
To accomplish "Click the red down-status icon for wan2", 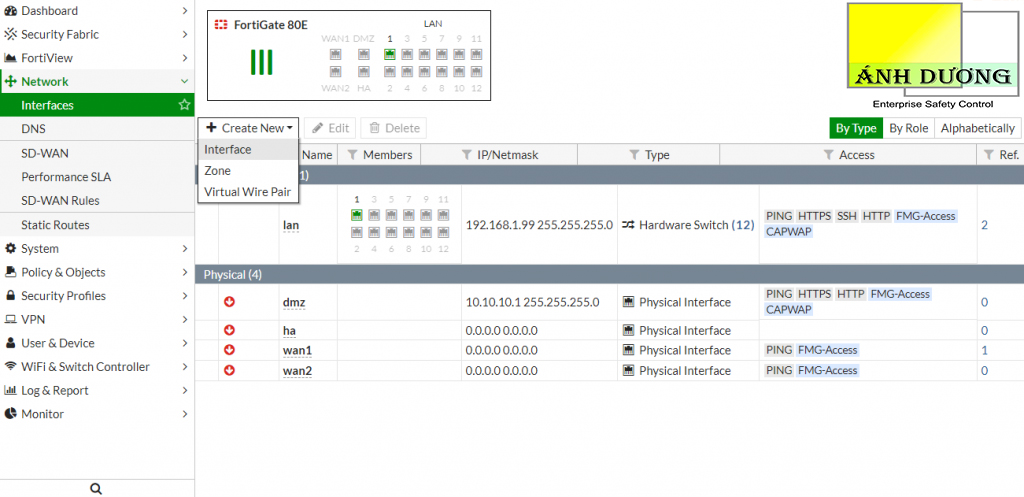I will (x=229, y=370).
